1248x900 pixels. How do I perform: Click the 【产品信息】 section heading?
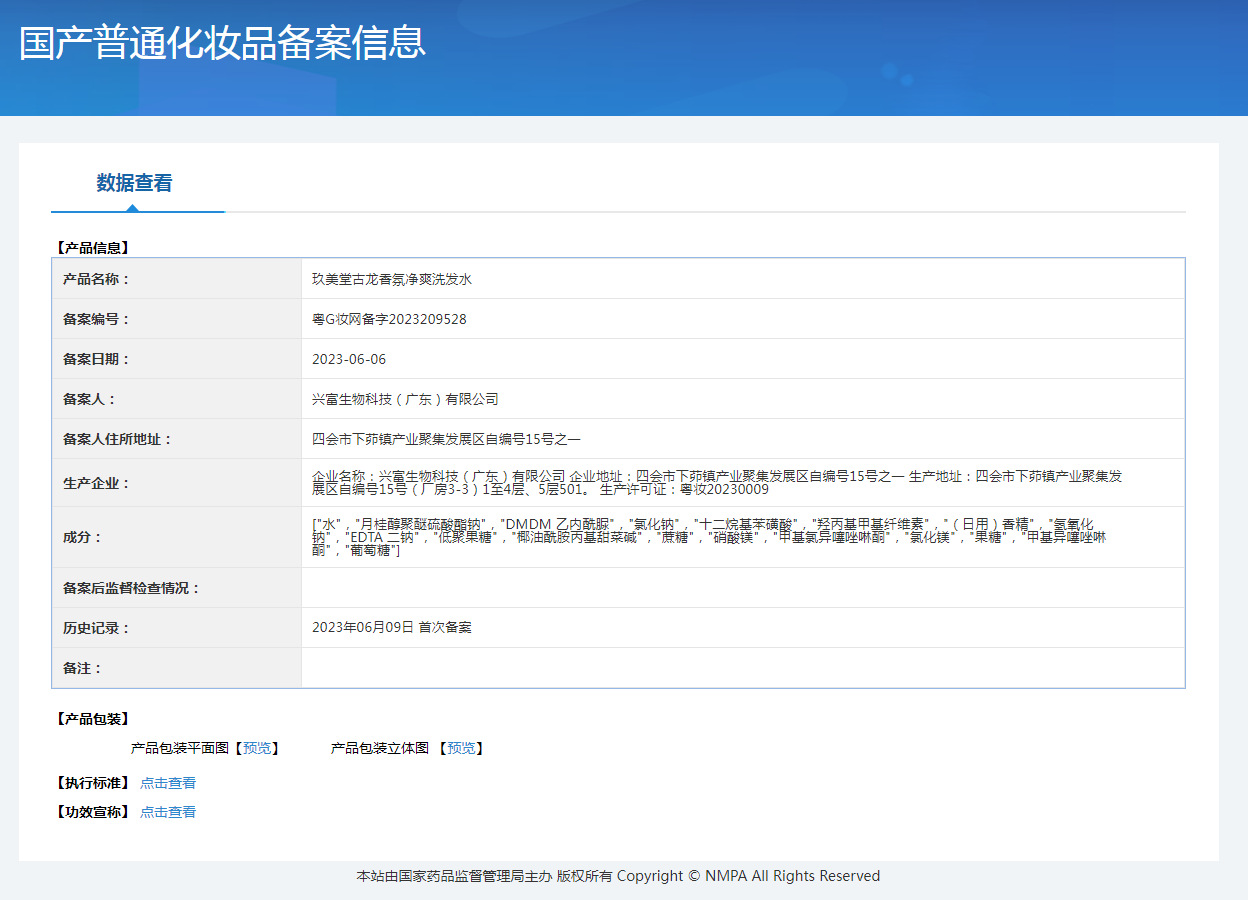pos(93,247)
